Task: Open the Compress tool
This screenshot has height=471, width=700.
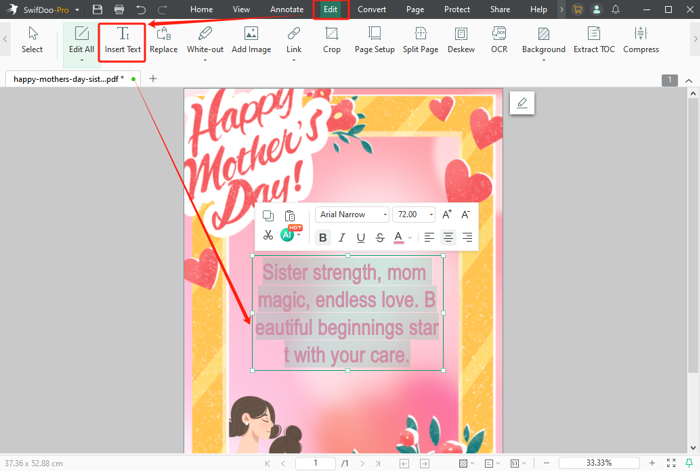Action: pos(641,40)
